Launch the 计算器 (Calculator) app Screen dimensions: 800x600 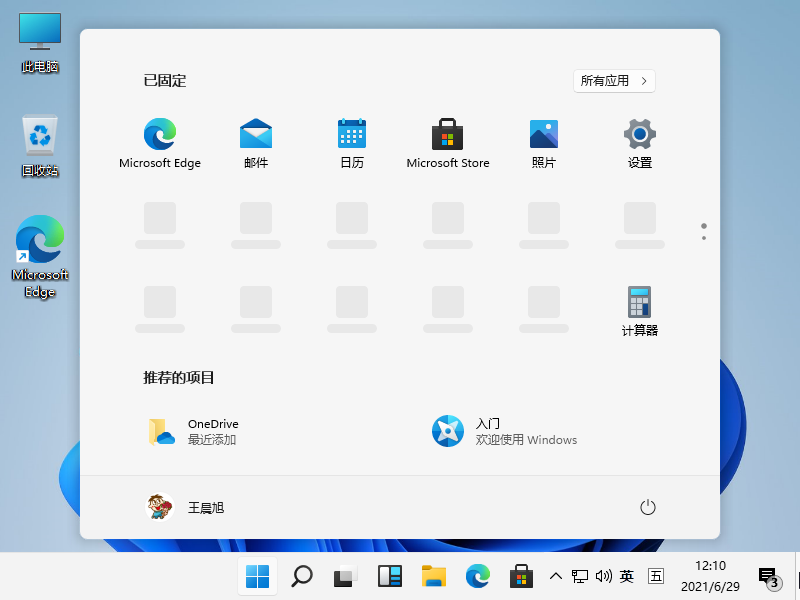click(x=639, y=300)
